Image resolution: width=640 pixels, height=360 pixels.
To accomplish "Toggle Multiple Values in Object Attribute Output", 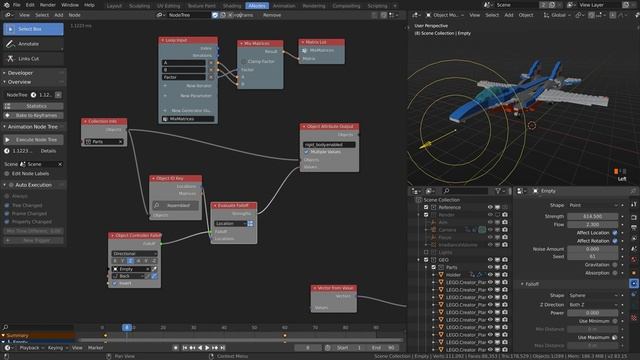I will (x=307, y=152).
